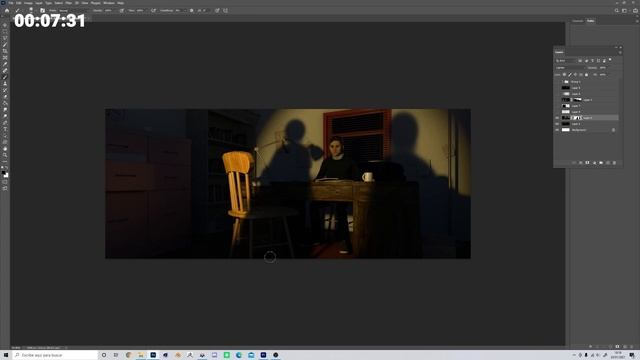Open Windows Start button

click(6, 355)
